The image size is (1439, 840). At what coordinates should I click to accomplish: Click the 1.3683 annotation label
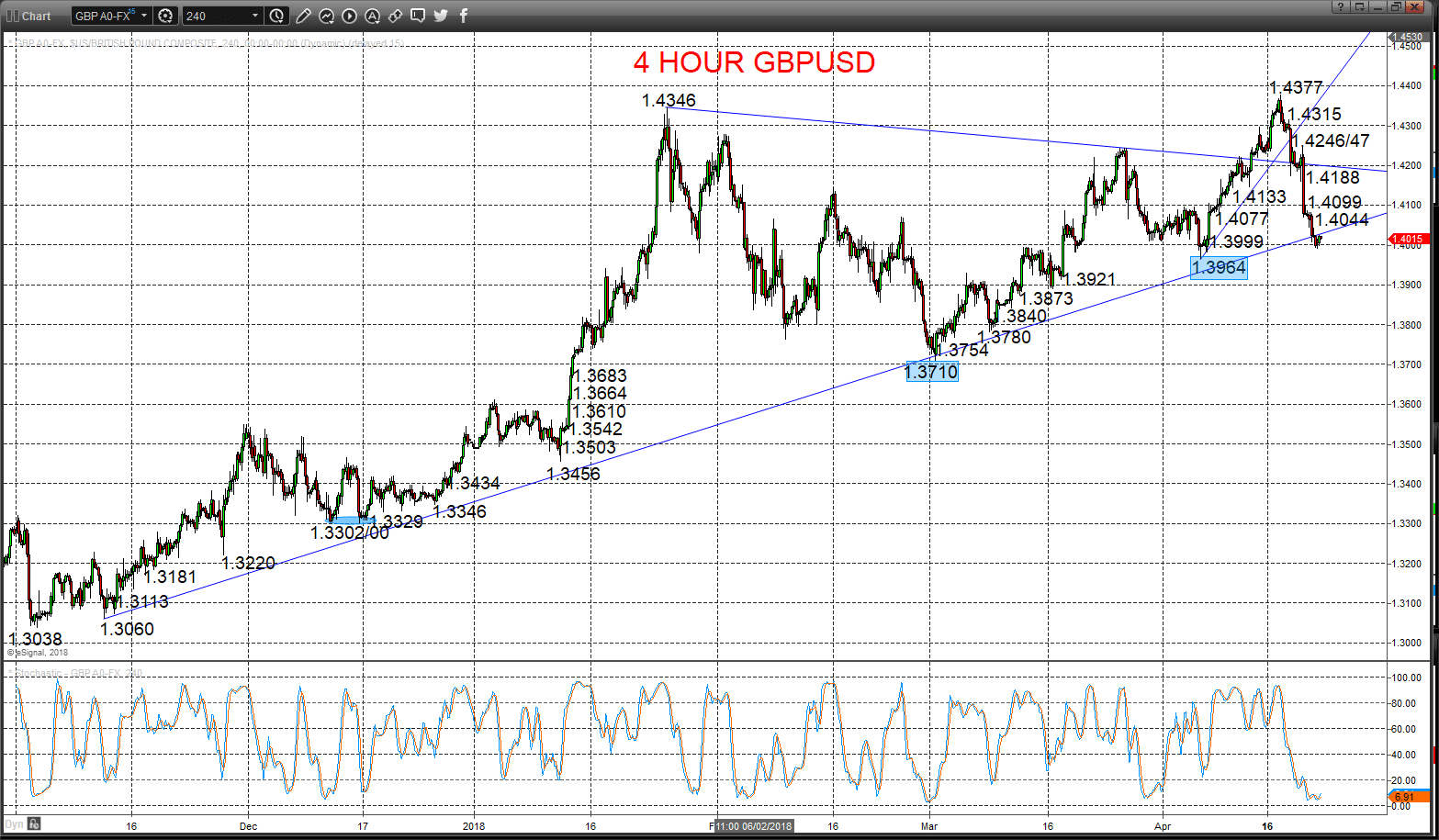point(600,375)
